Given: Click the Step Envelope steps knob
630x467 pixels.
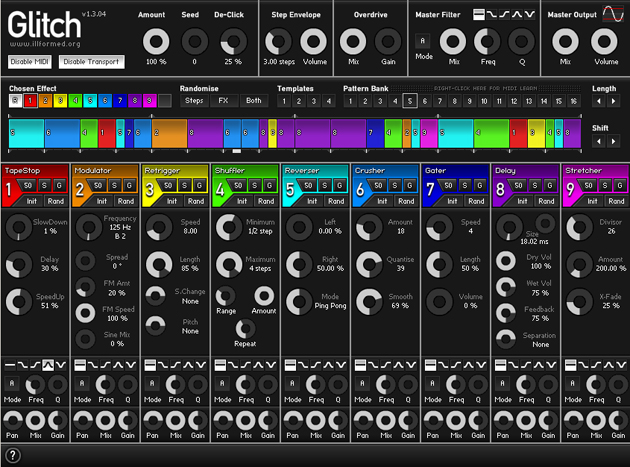Looking at the screenshot, I should click(278, 41).
